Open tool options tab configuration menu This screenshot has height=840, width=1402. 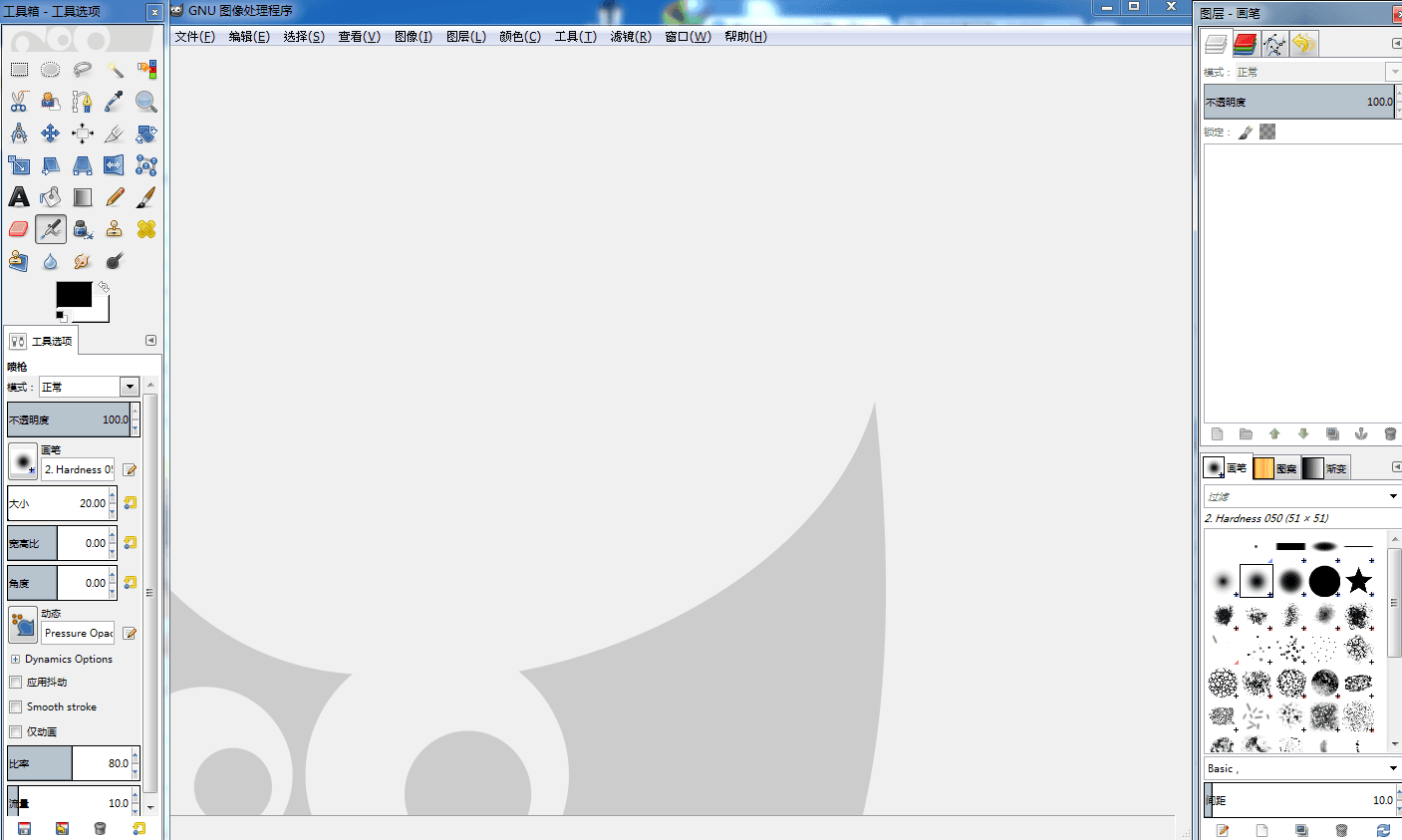coord(150,341)
